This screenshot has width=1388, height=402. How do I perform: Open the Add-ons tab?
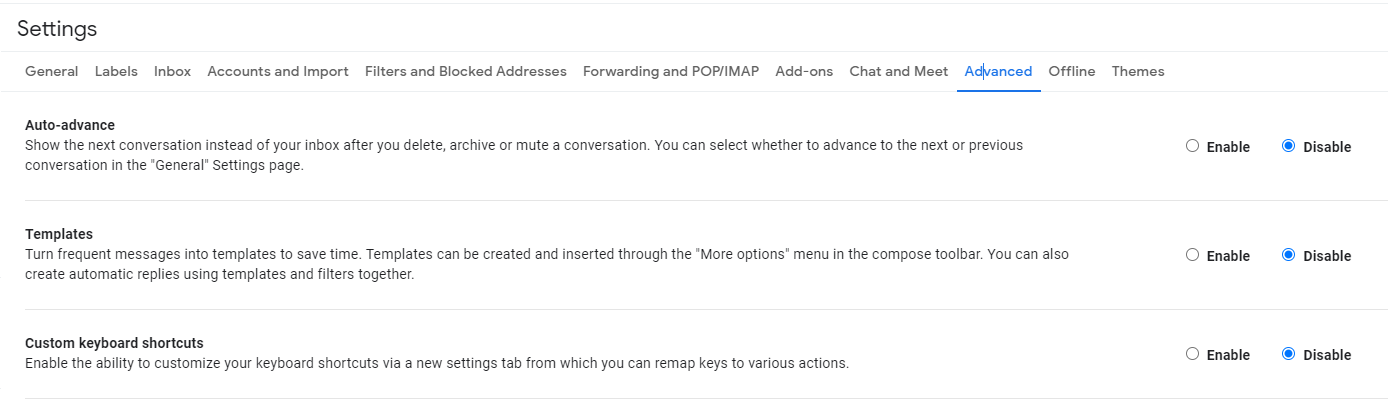pos(804,71)
